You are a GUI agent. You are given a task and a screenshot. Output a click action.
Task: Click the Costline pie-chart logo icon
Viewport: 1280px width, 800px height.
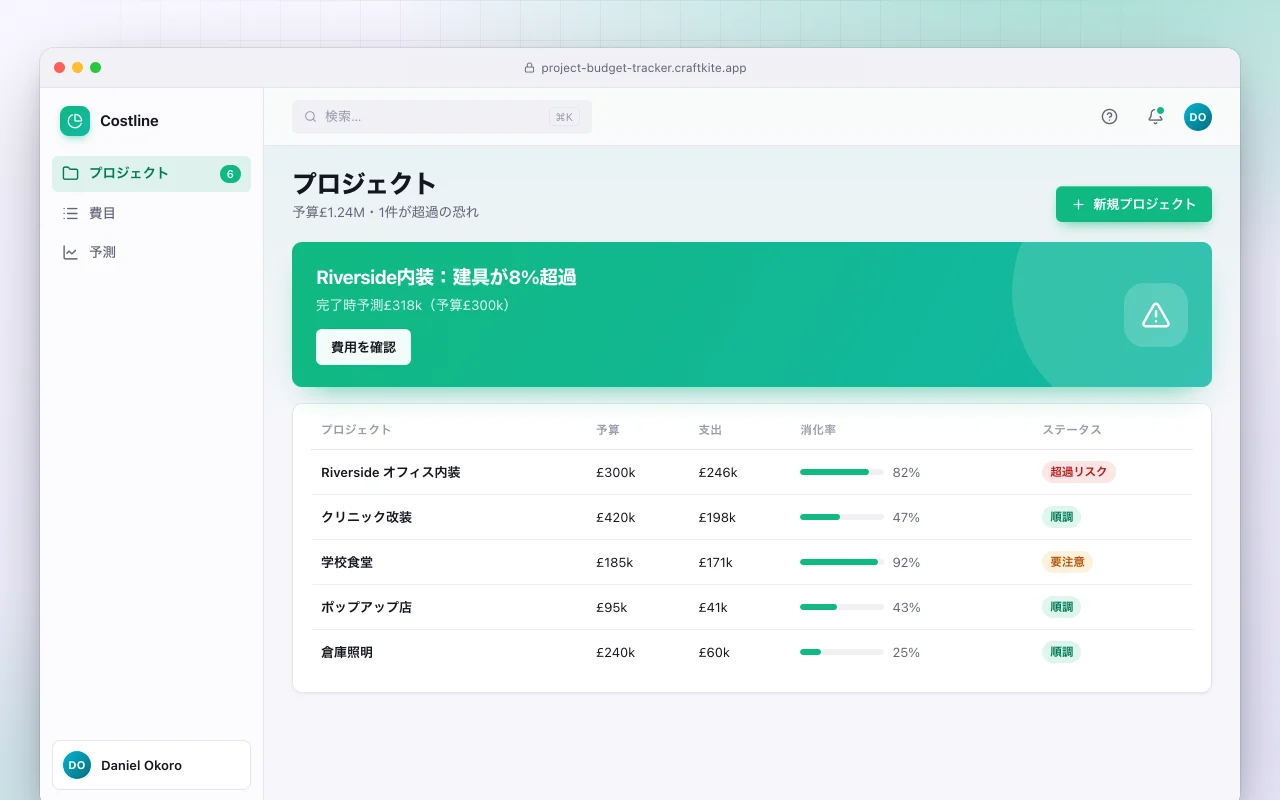point(75,121)
